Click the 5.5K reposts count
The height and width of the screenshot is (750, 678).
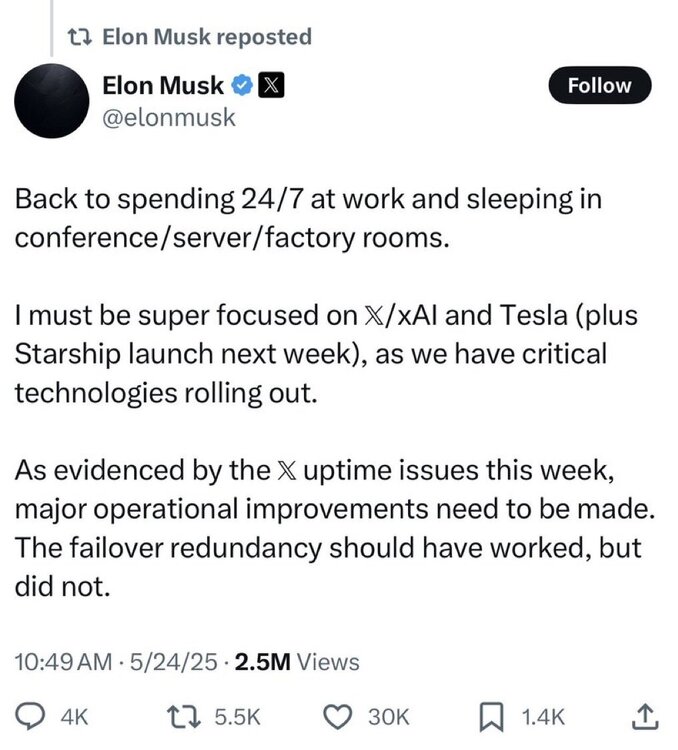pos(240,717)
